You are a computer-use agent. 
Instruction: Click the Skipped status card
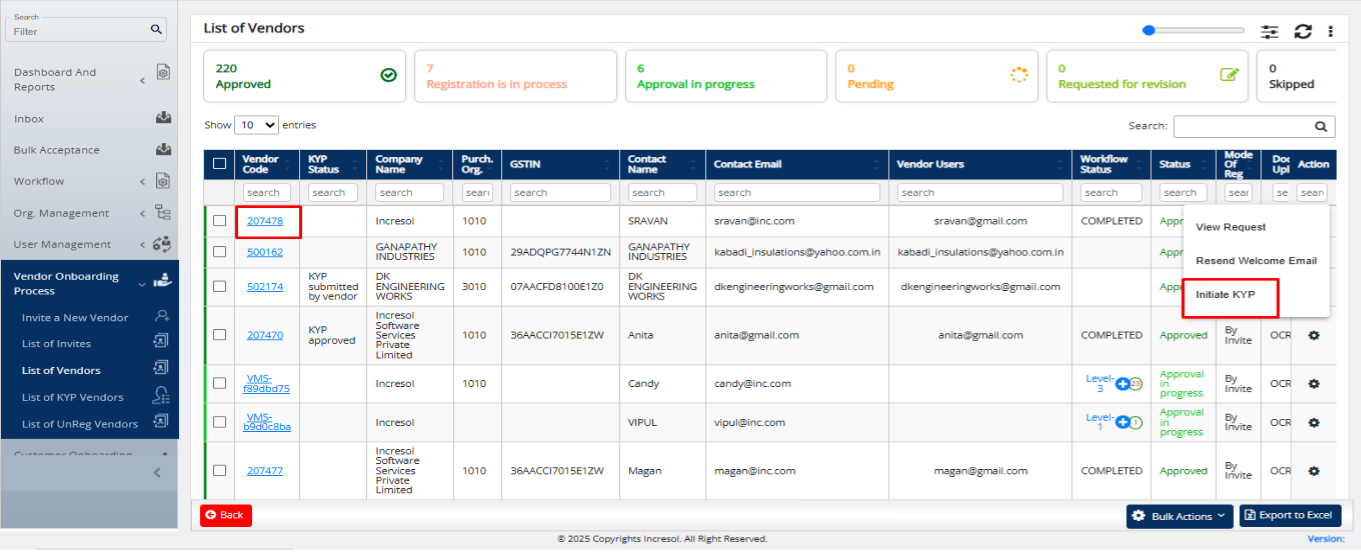point(1298,76)
